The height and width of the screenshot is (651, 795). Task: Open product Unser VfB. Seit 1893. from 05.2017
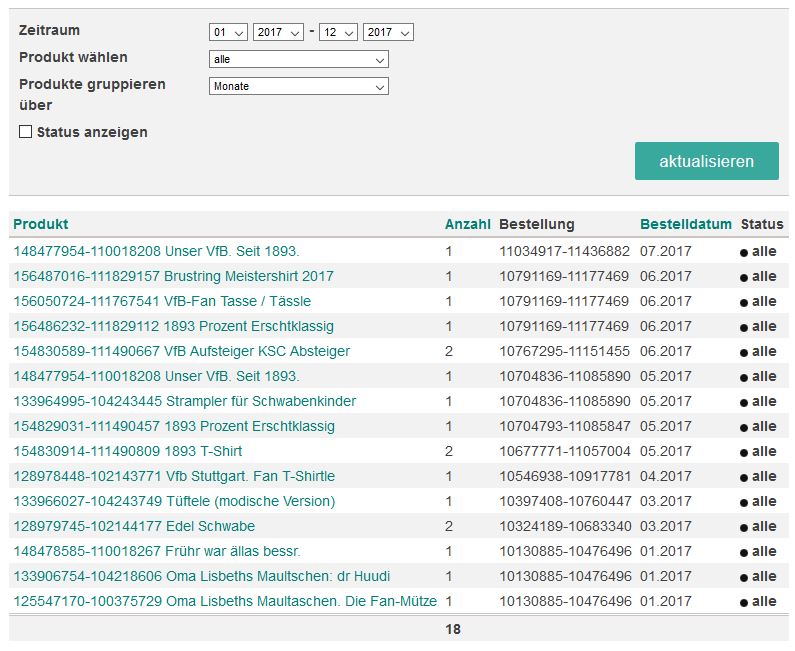pyautogui.click(x=156, y=376)
